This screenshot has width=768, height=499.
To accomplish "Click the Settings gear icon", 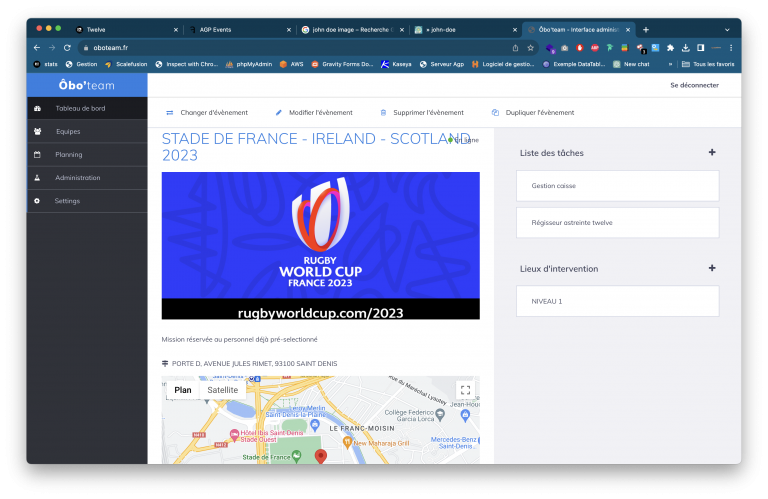I will point(37,201).
